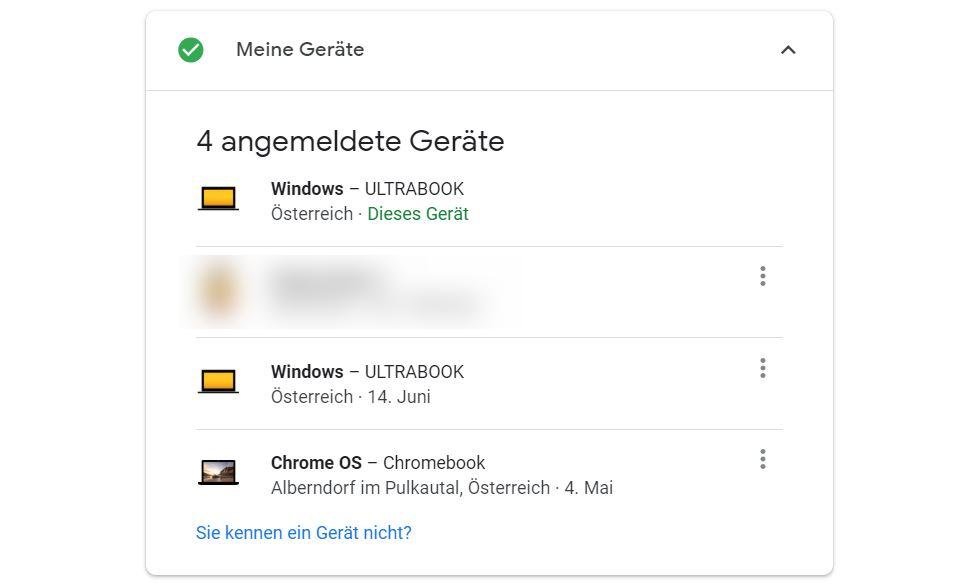This screenshot has width=961, height=584.
Task: Open three-dot menu for ULTRABOOK from 14. Juni
Action: click(x=763, y=369)
